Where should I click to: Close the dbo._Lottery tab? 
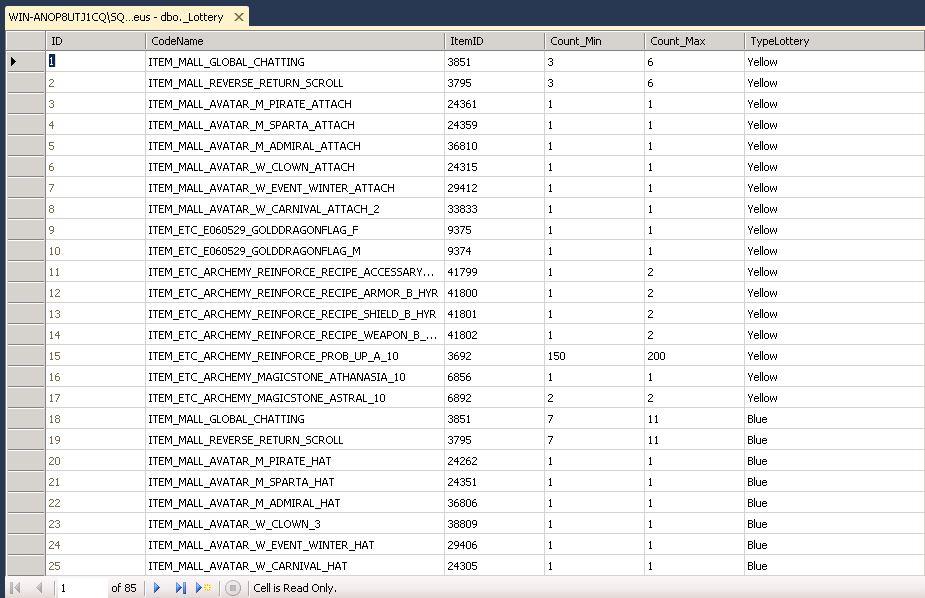[239, 17]
